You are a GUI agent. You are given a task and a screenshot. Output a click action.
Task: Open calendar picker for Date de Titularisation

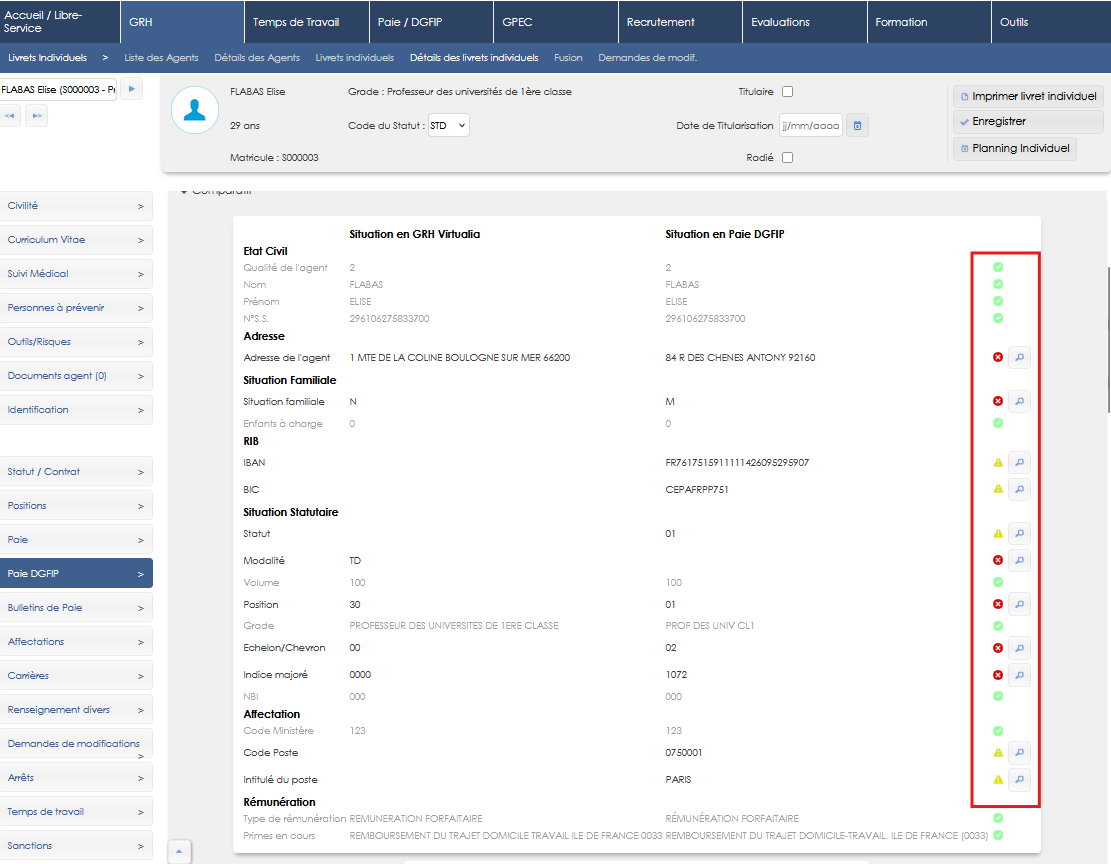tap(858, 126)
